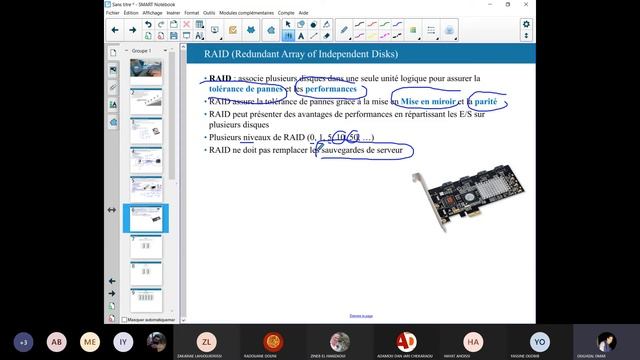Image resolution: width=640 pixels, height=360 pixels.
Task: Open the activity builder checkmark icon
Action: pos(233,30)
